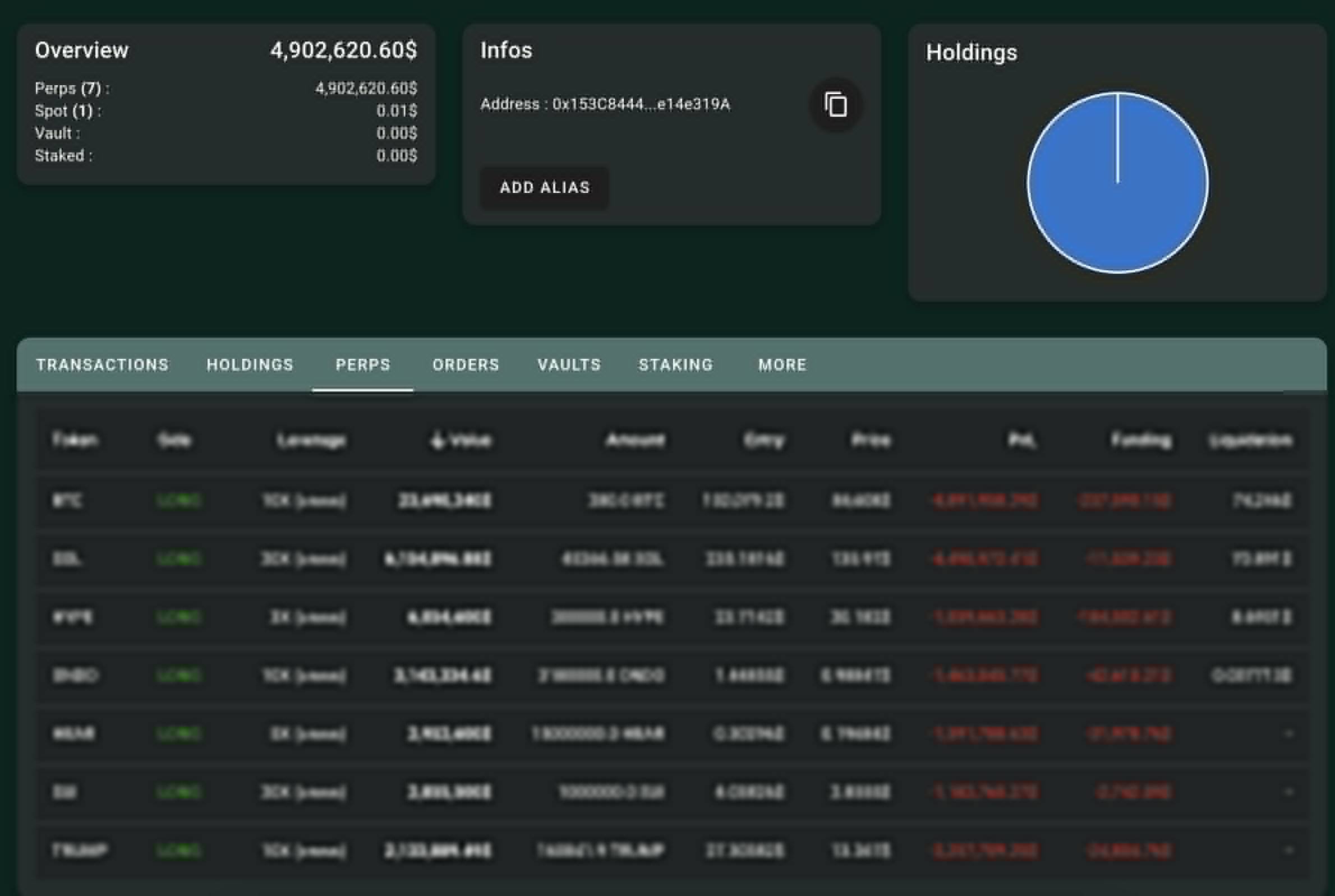Image resolution: width=1335 pixels, height=896 pixels.
Task: Click the sort arrow next to Value
Action: pos(437,440)
